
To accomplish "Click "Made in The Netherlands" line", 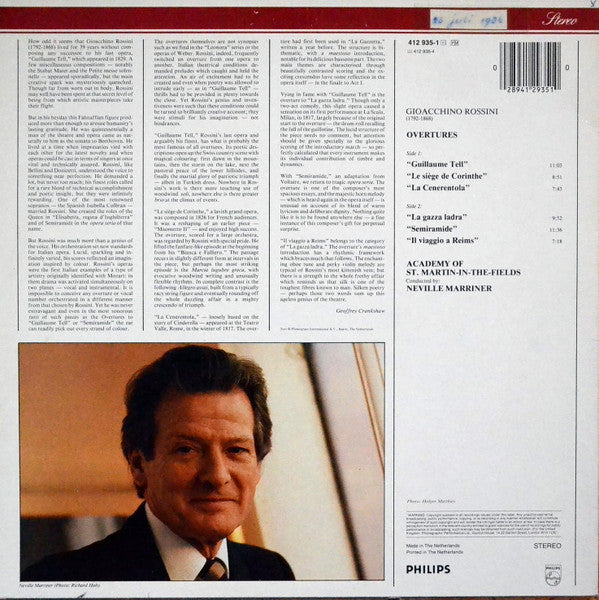I will [433, 546].
